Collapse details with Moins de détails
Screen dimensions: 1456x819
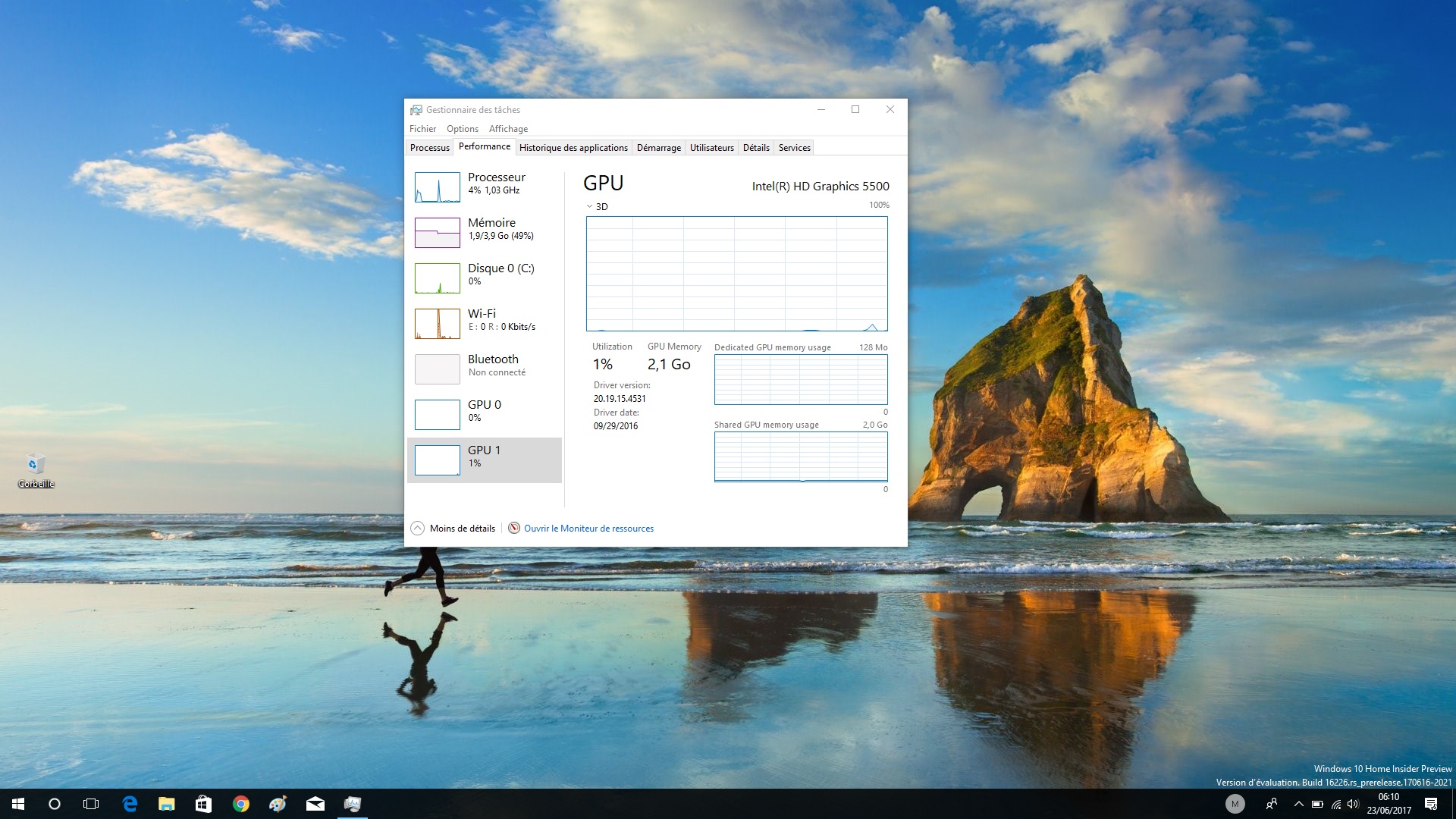click(452, 528)
